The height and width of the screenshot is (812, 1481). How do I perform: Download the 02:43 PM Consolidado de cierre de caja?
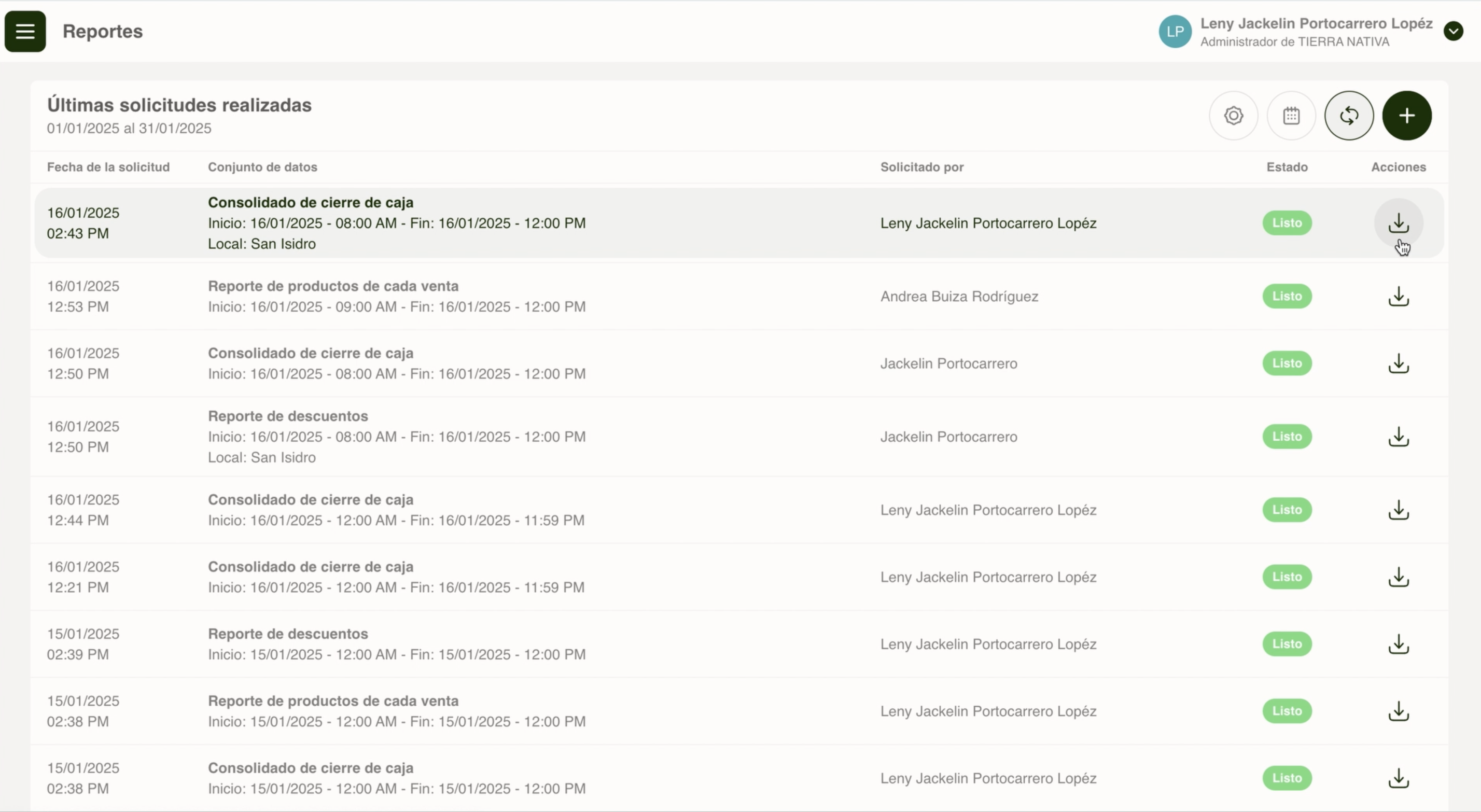point(1398,223)
